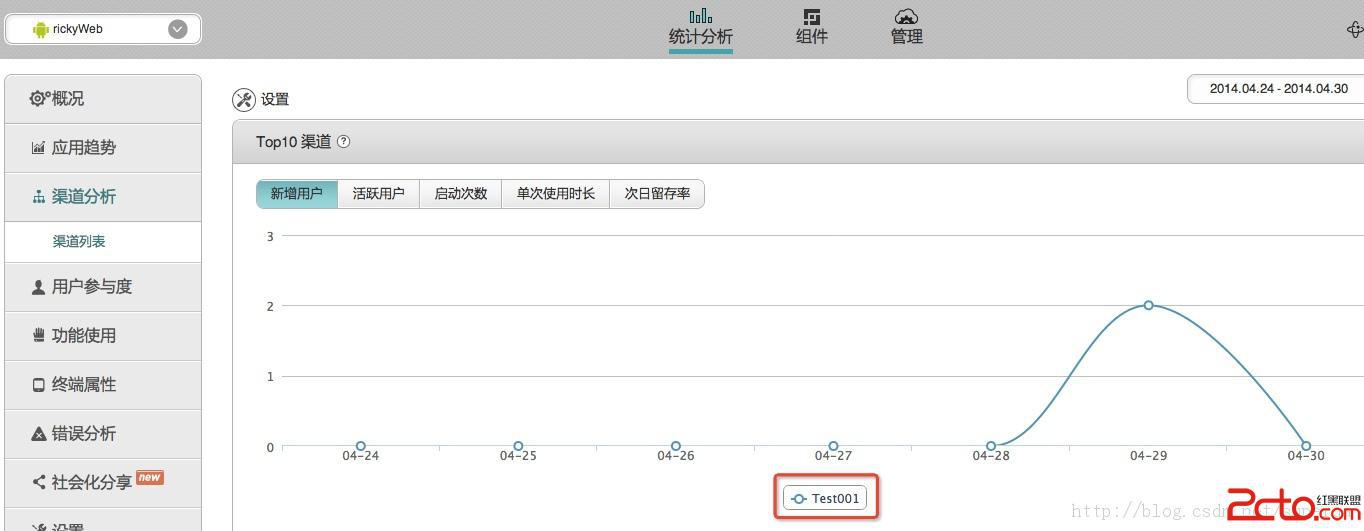Click the cloud icon above 管理
Screen dimensions: 1364x531
click(x=906, y=16)
